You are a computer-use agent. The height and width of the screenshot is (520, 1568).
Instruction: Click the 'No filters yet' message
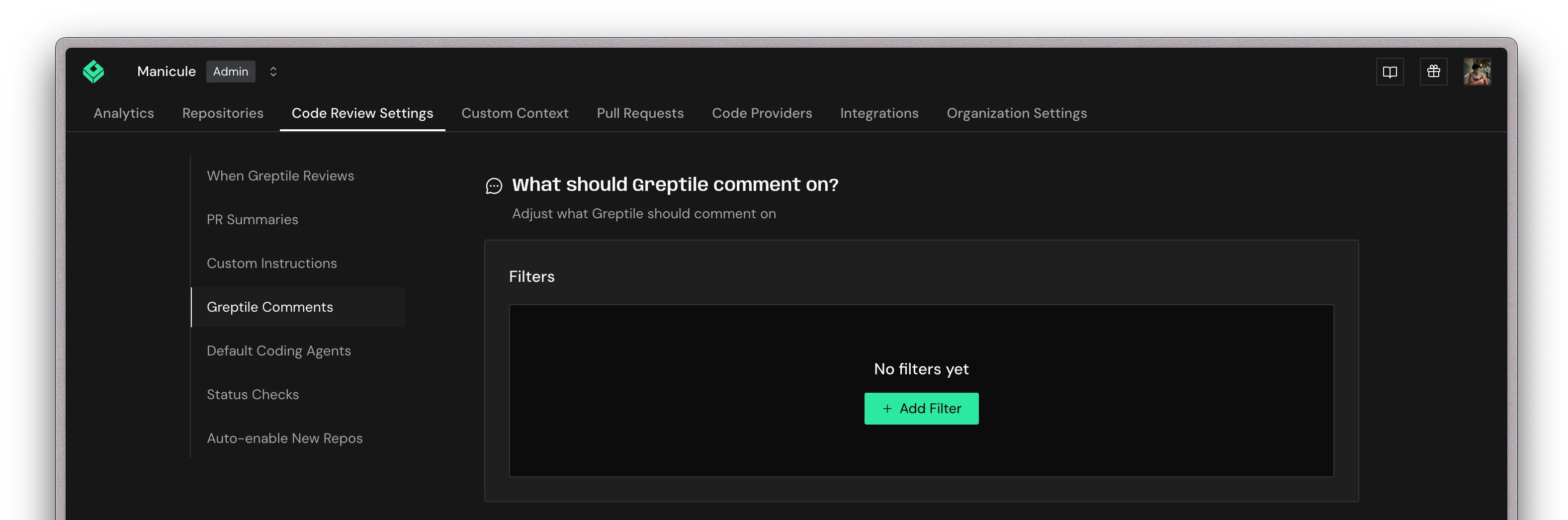(921, 369)
